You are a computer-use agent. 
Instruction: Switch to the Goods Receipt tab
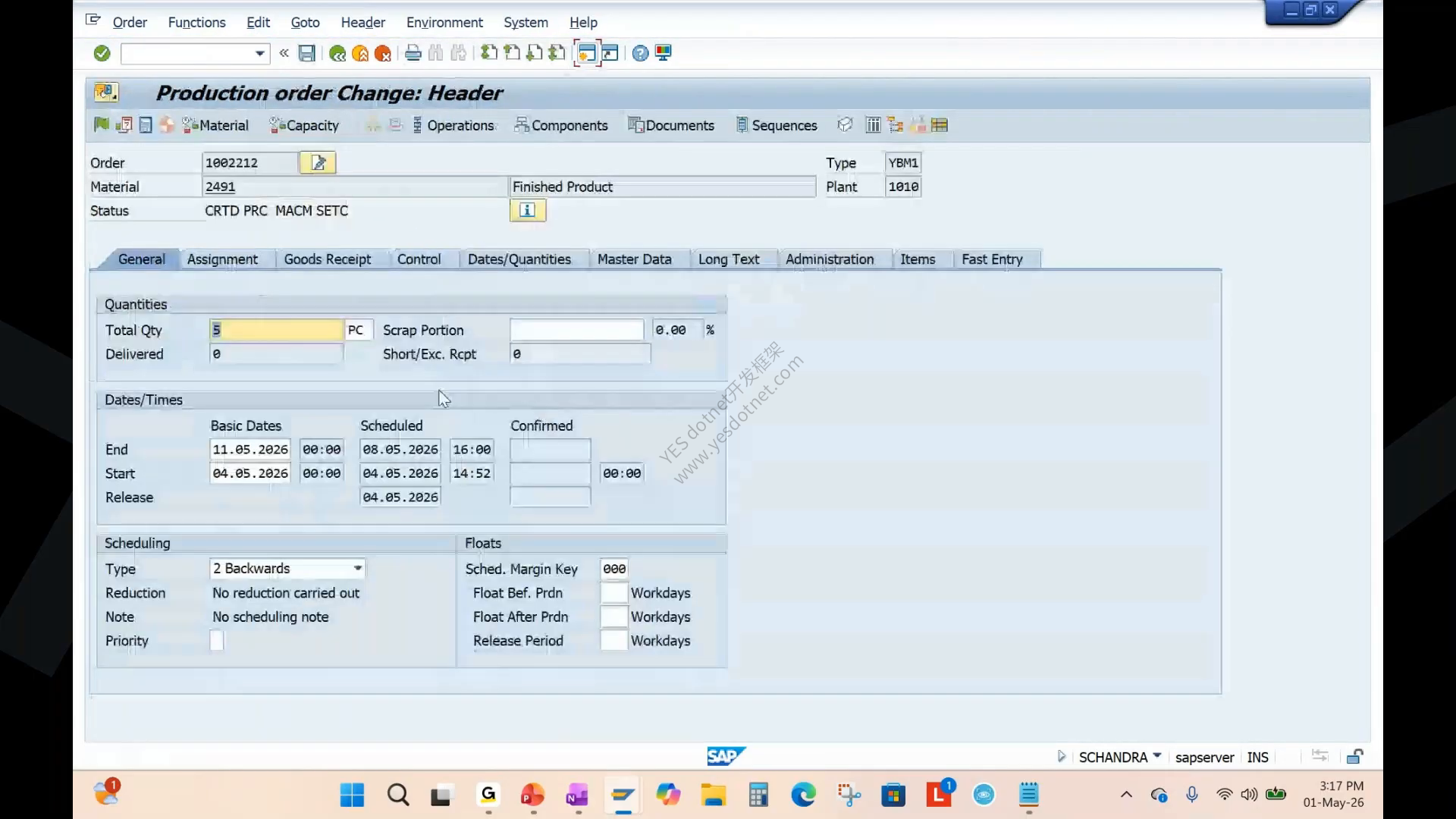(328, 259)
